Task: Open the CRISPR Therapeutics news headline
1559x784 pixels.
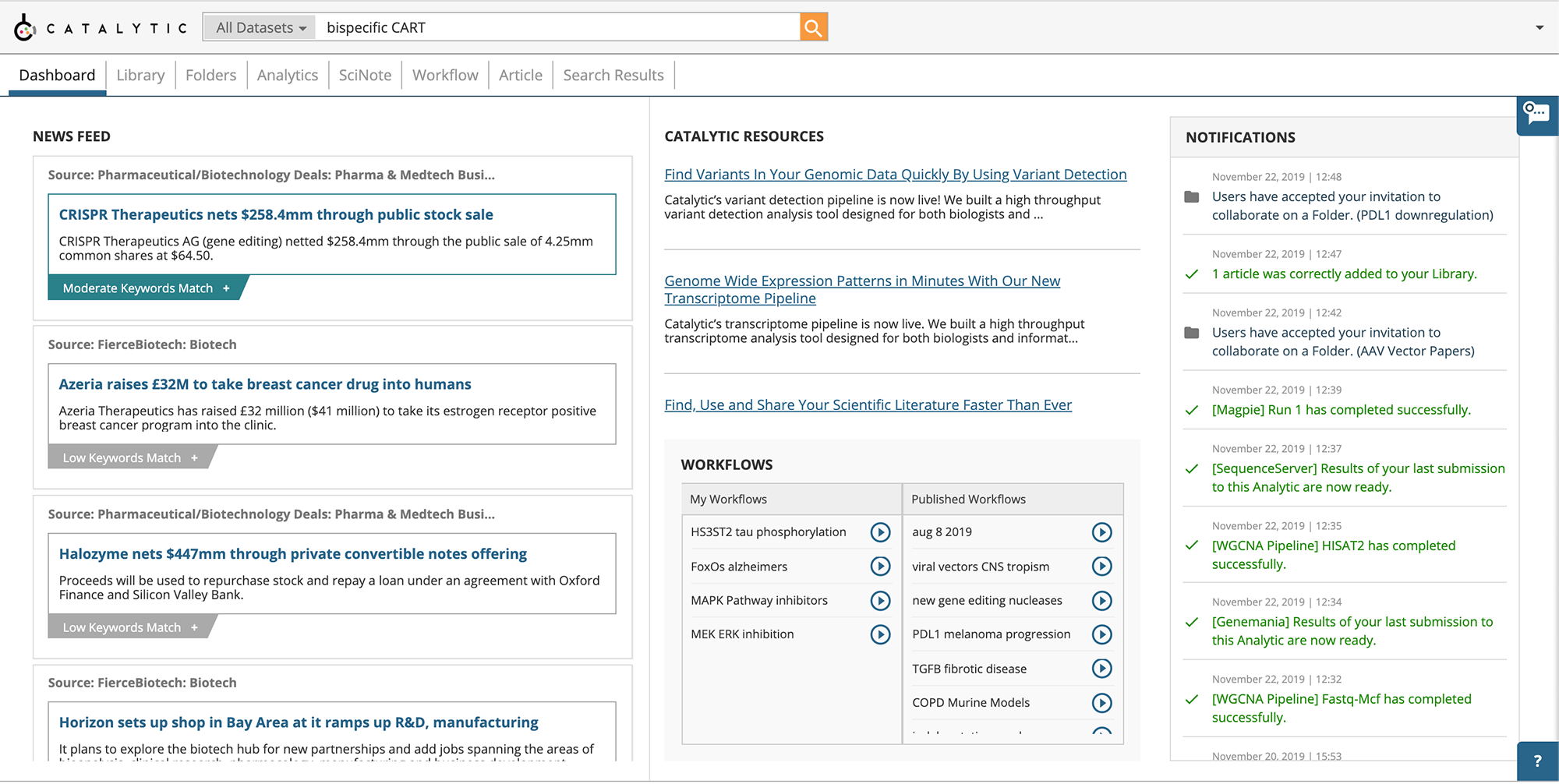Action: [x=276, y=214]
